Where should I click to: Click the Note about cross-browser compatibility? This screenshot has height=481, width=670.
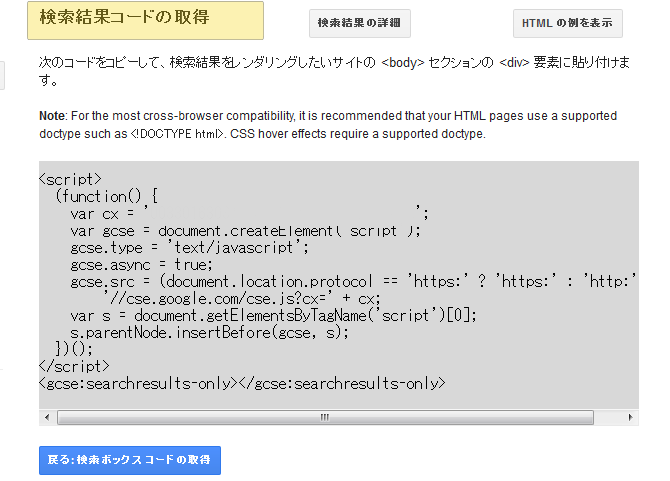coord(328,125)
